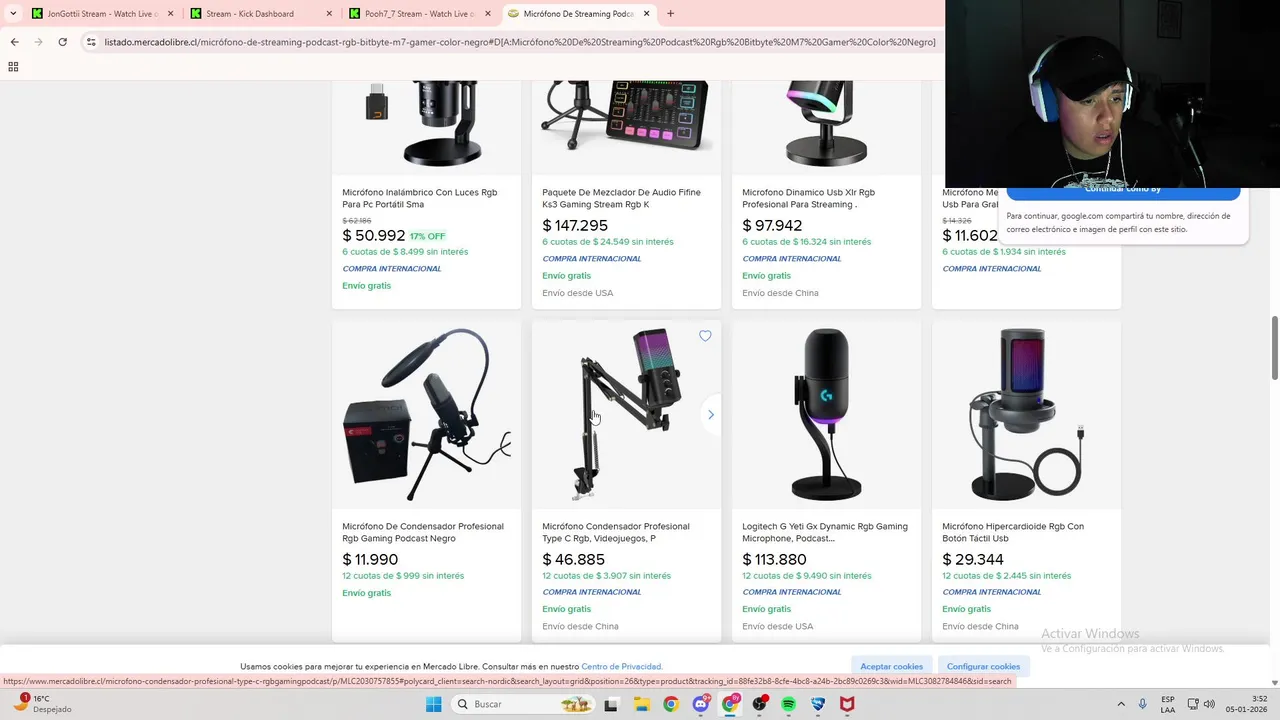Open McAfee from the taskbar
The image size is (1280, 720).
(847, 704)
